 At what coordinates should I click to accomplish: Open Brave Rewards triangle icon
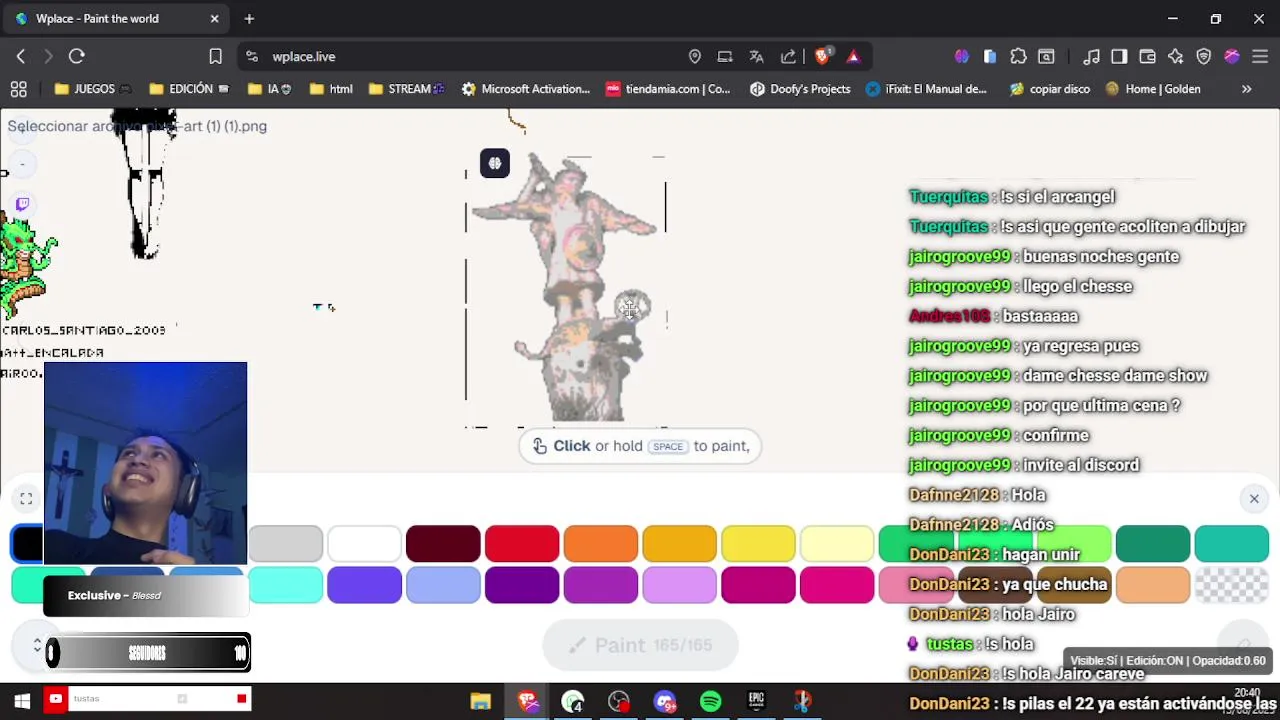pos(853,57)
